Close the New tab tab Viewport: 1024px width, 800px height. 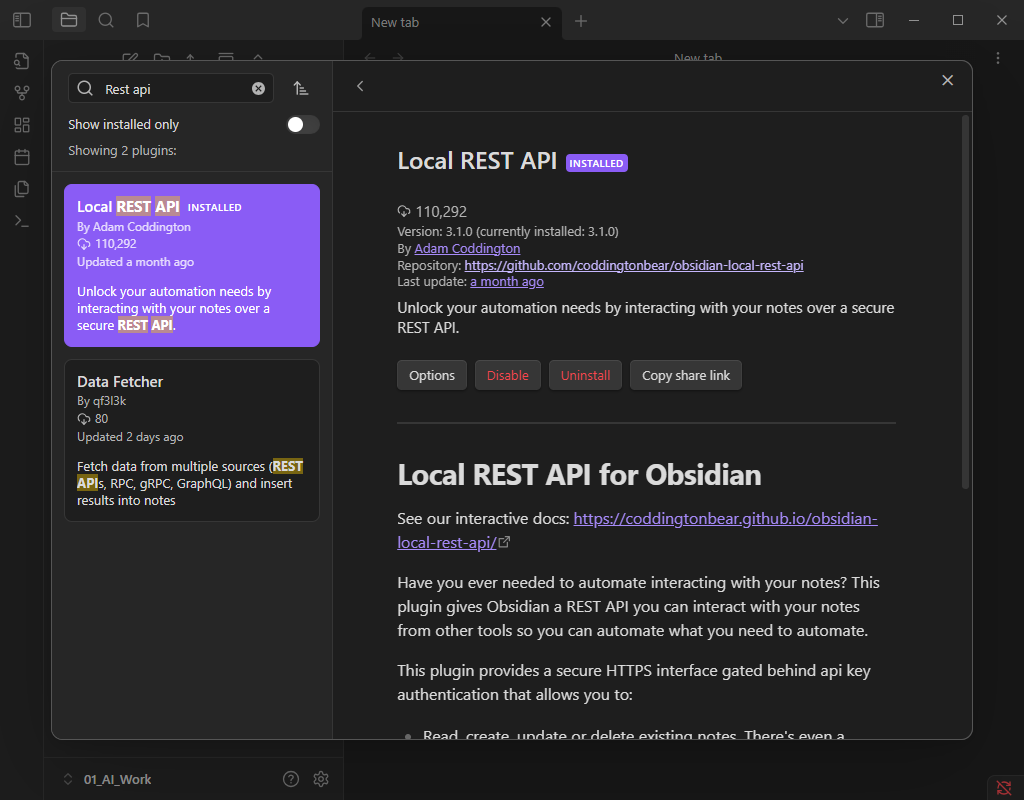[546, 22]
